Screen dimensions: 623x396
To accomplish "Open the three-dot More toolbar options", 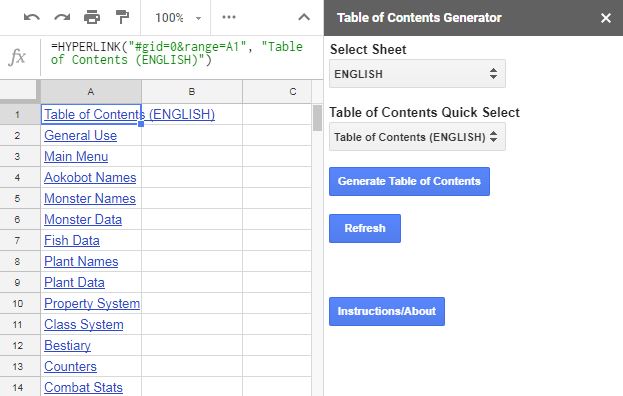I will (x=229, y=17).
